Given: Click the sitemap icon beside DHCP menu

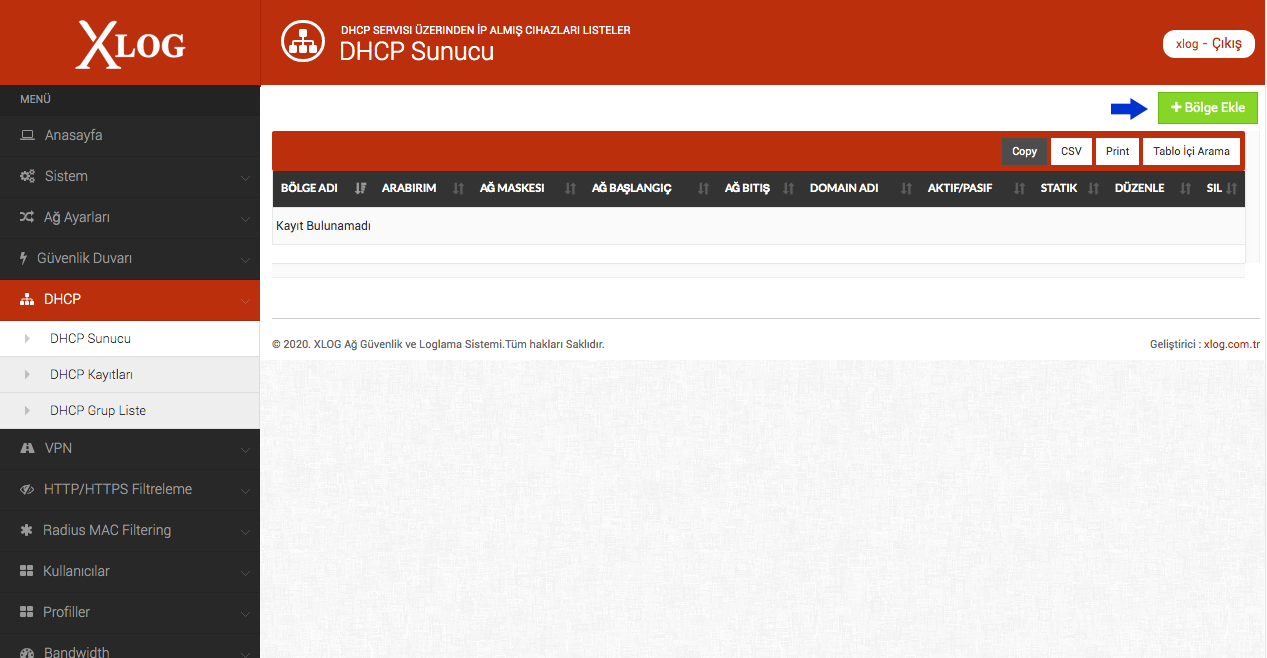Looking at the screenshot, I should pyautogui.click(x=27, y=299).
